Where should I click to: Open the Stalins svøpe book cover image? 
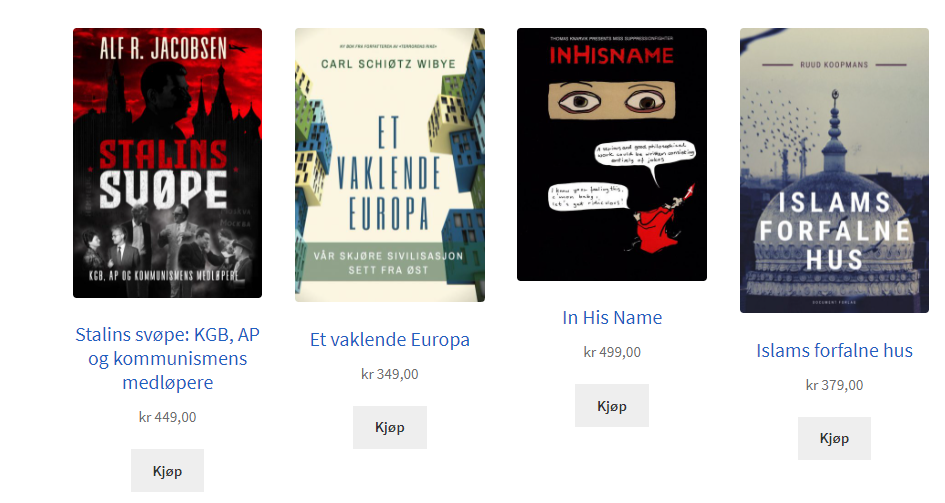pos(168,163)
